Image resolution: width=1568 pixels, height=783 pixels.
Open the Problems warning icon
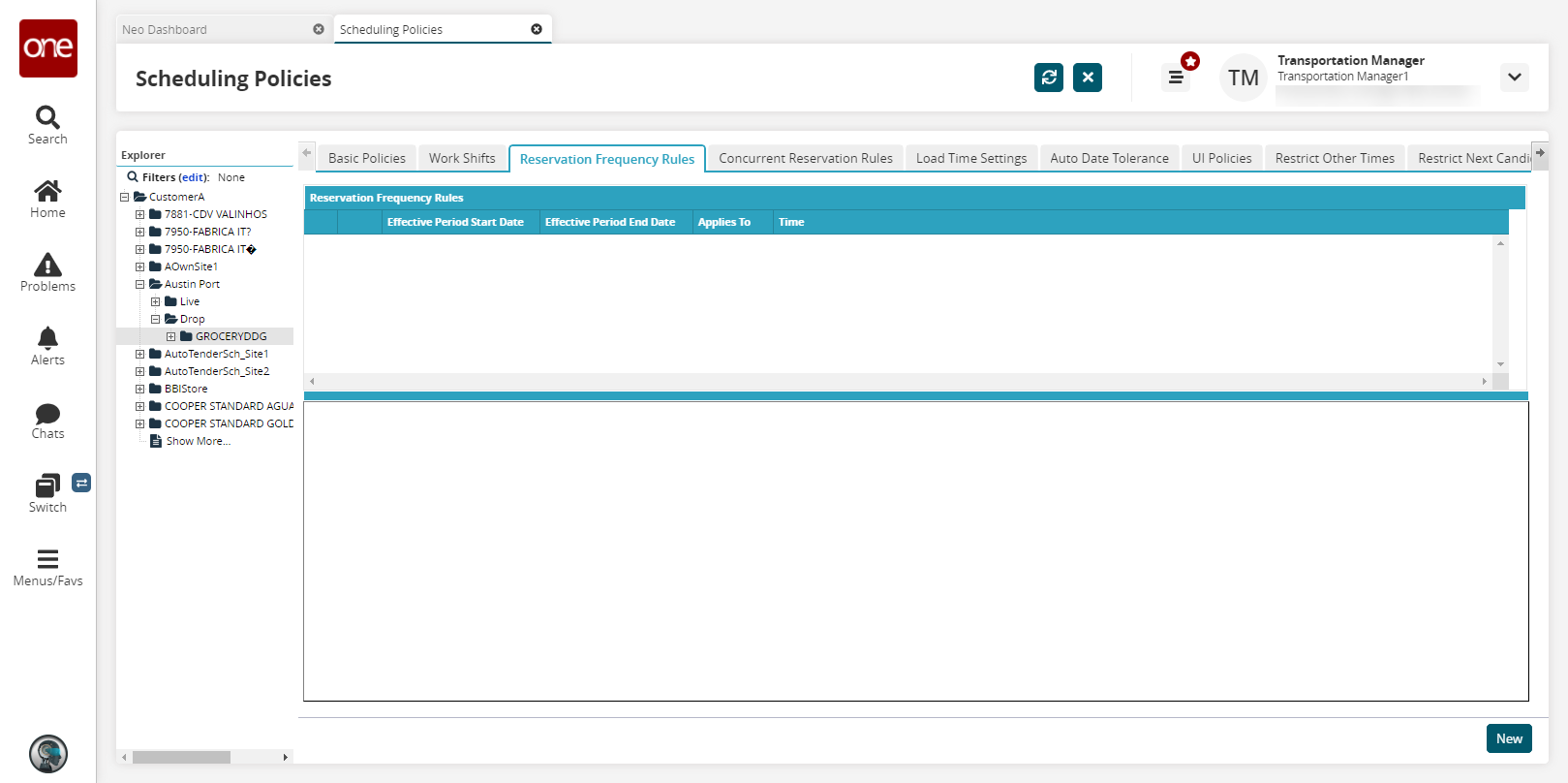pos(47,265)
